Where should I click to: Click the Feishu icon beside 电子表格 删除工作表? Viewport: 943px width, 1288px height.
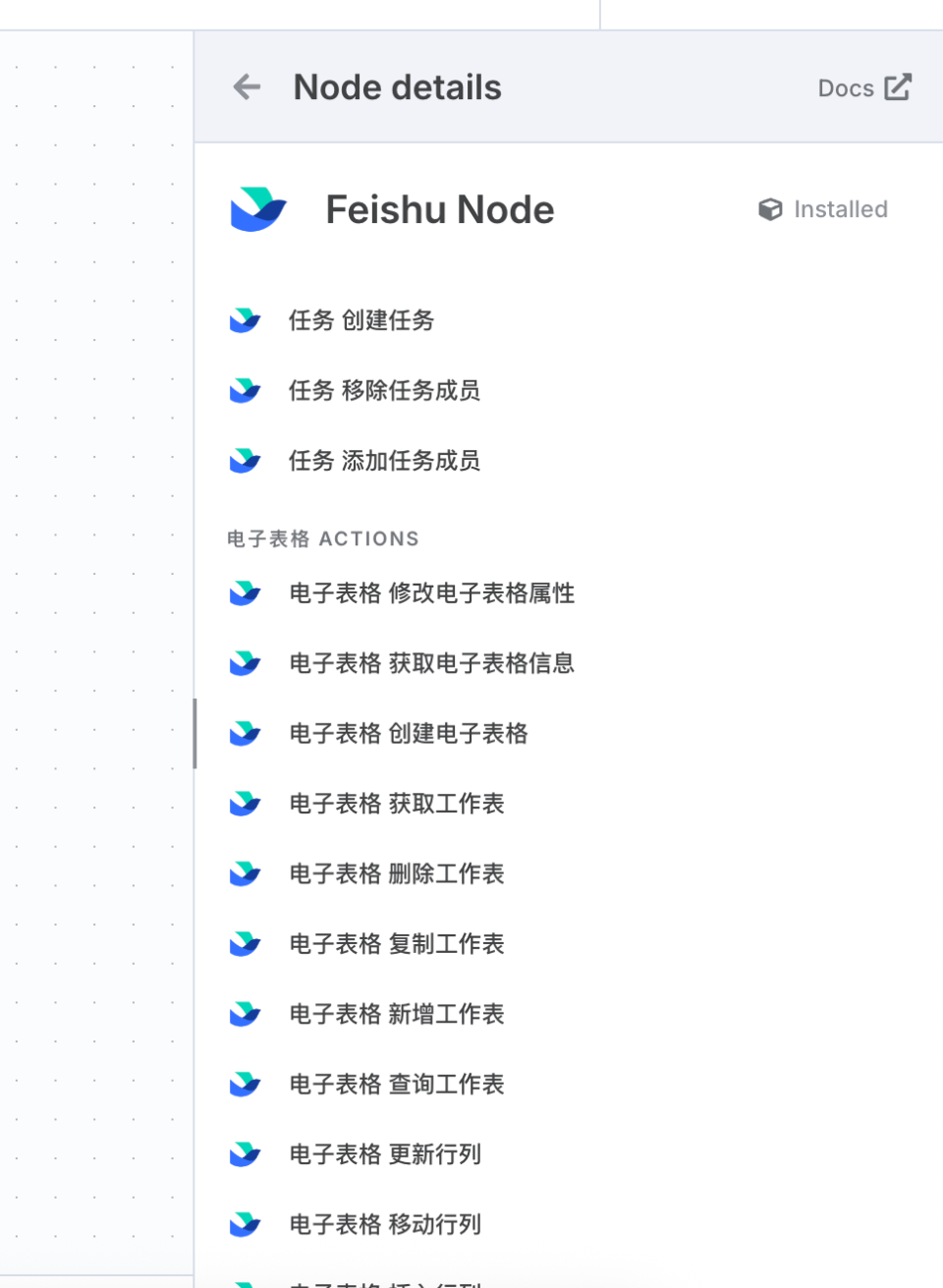point(244,873)
